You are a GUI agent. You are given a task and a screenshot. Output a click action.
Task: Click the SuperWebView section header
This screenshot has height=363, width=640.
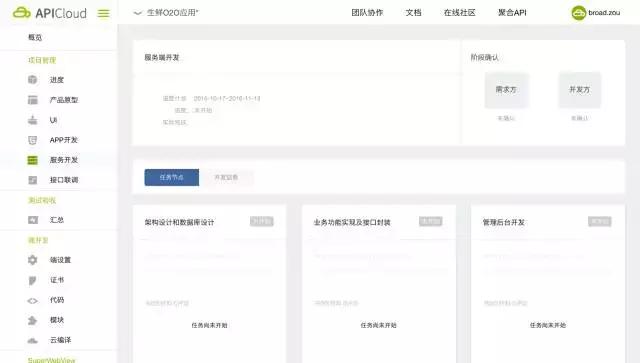[51, 360]
